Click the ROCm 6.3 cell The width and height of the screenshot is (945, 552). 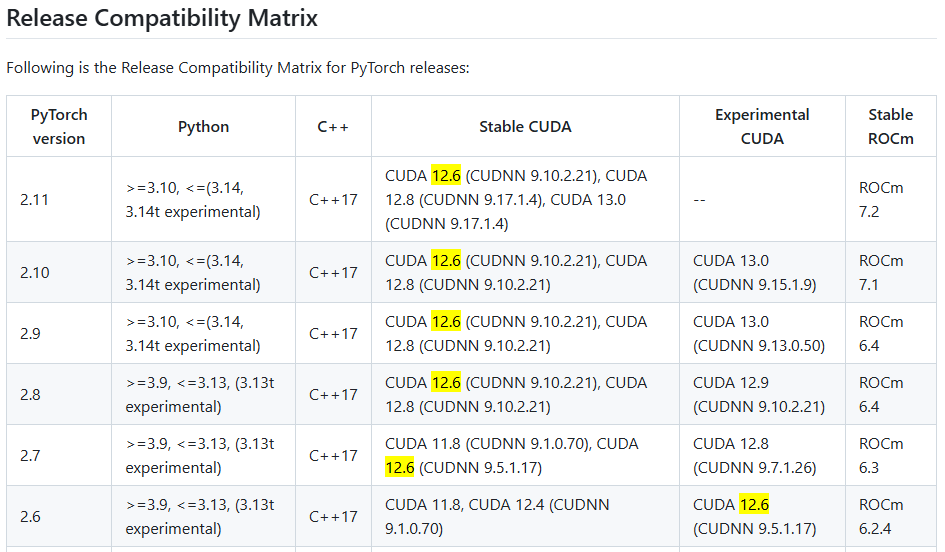[x=891, y=455]
